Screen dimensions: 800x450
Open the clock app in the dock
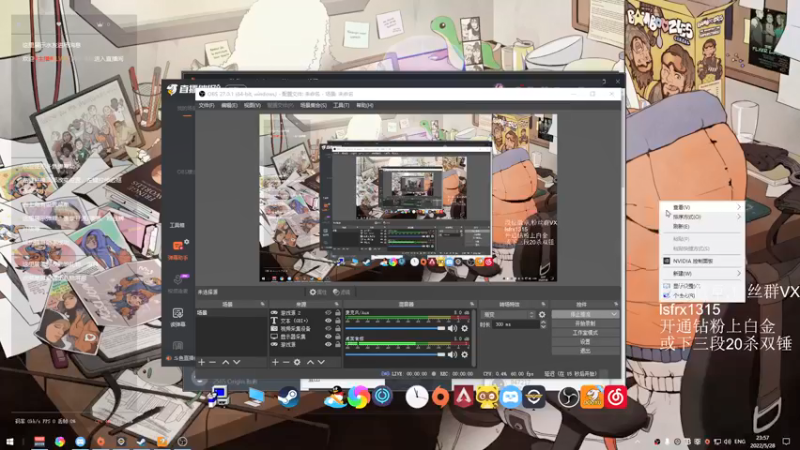[417, 397]
